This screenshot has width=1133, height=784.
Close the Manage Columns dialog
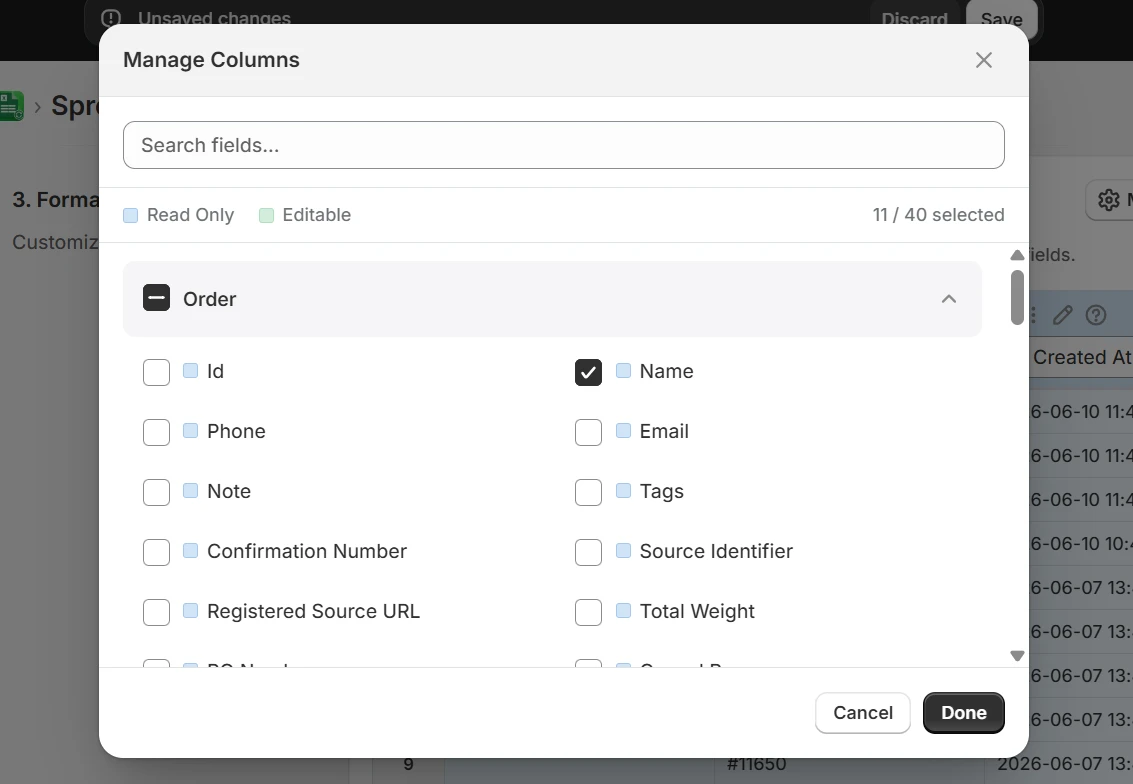pyautogui.click(x=983, y=60)
